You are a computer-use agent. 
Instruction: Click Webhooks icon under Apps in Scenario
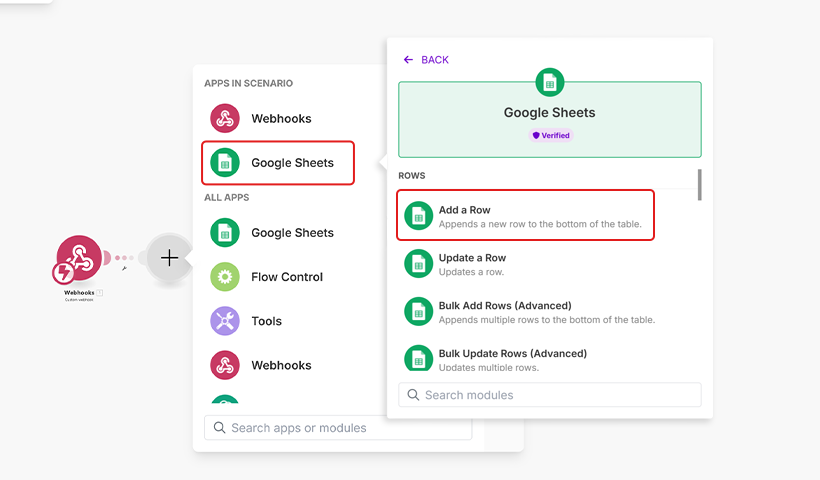[225, 118]
